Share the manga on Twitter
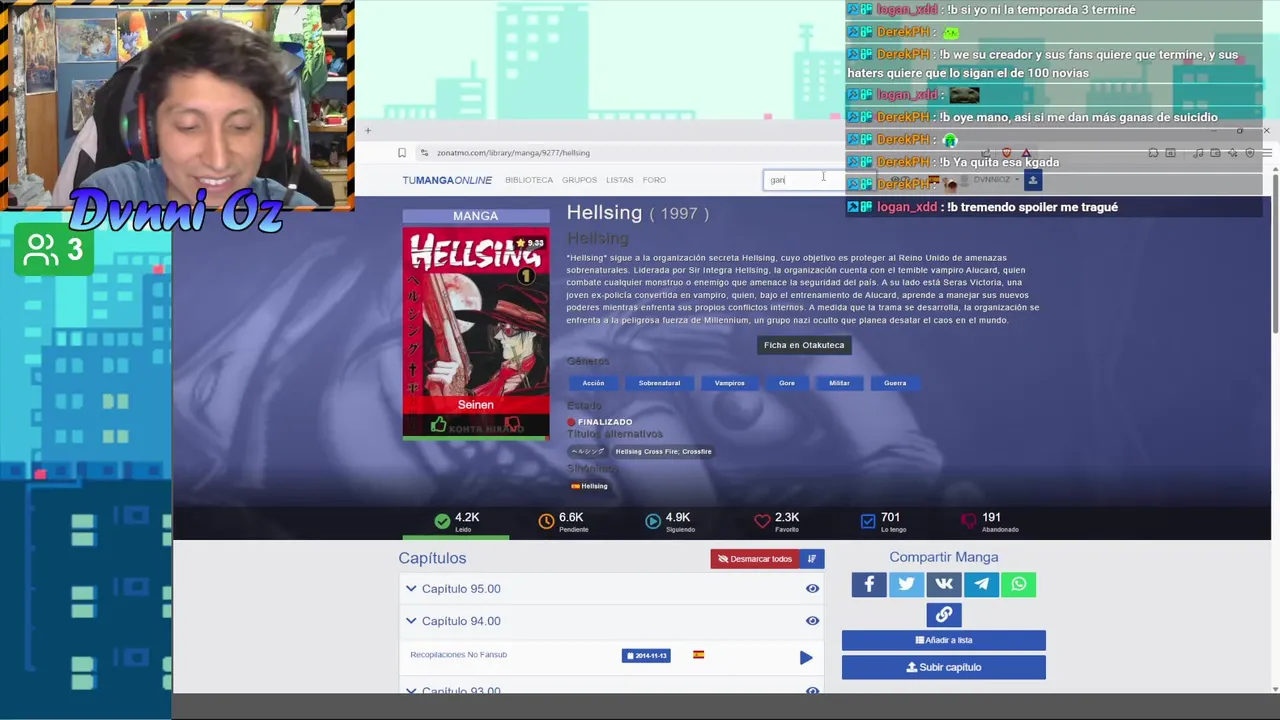 (x=906, y=584)
